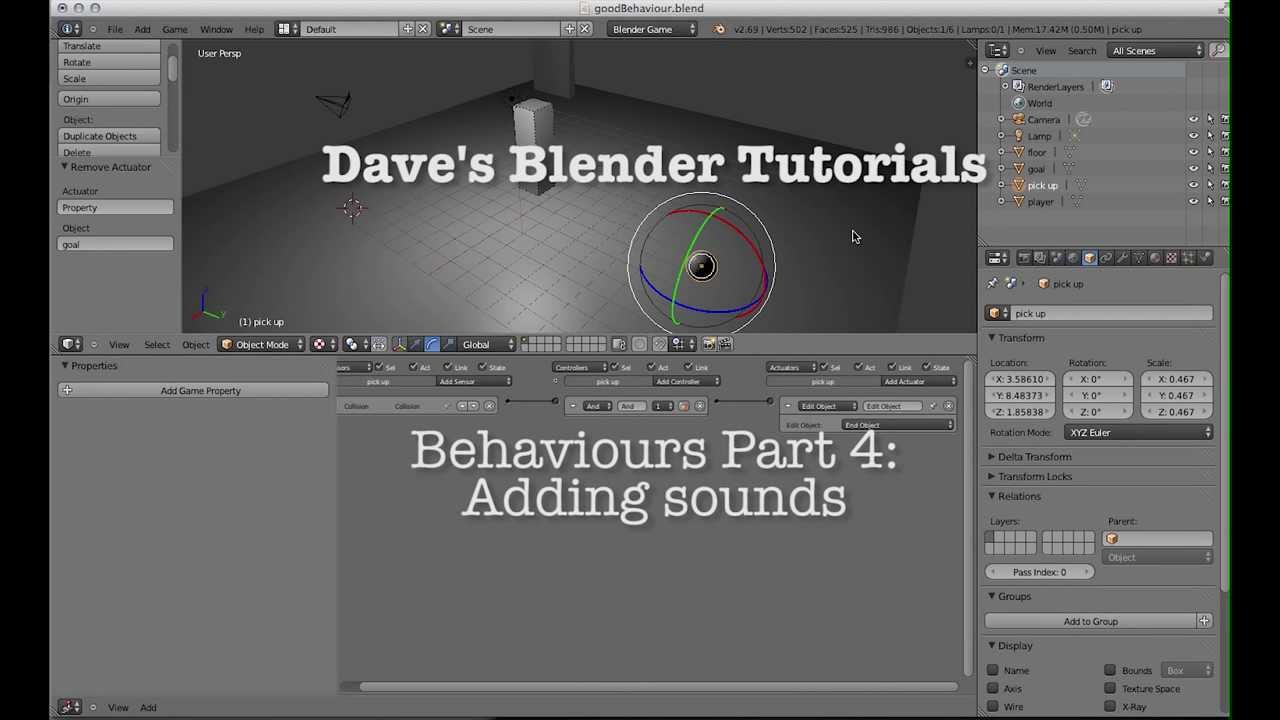1280x720 pixels.
Task: Click the outliner search magnifier icon
Action: click(x=1218, y=50)
